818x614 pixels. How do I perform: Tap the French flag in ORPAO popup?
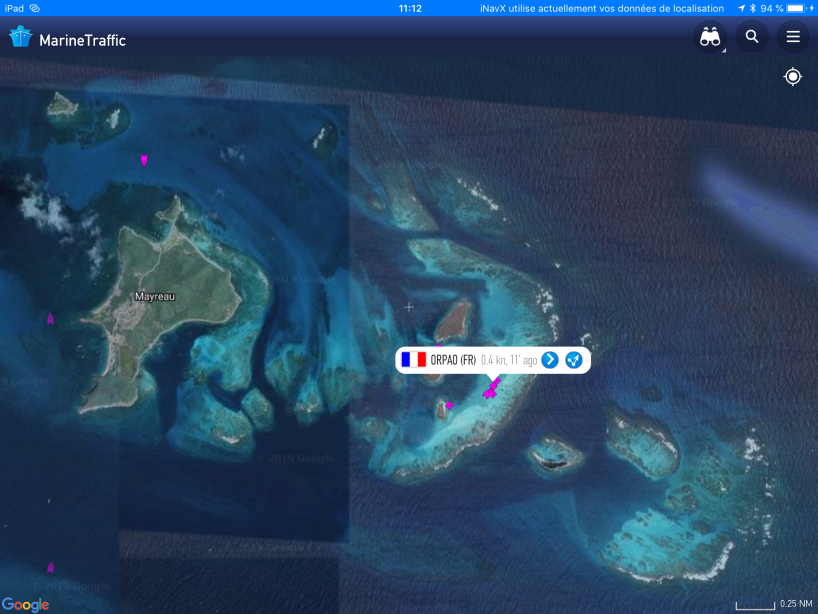coord(413,360)
